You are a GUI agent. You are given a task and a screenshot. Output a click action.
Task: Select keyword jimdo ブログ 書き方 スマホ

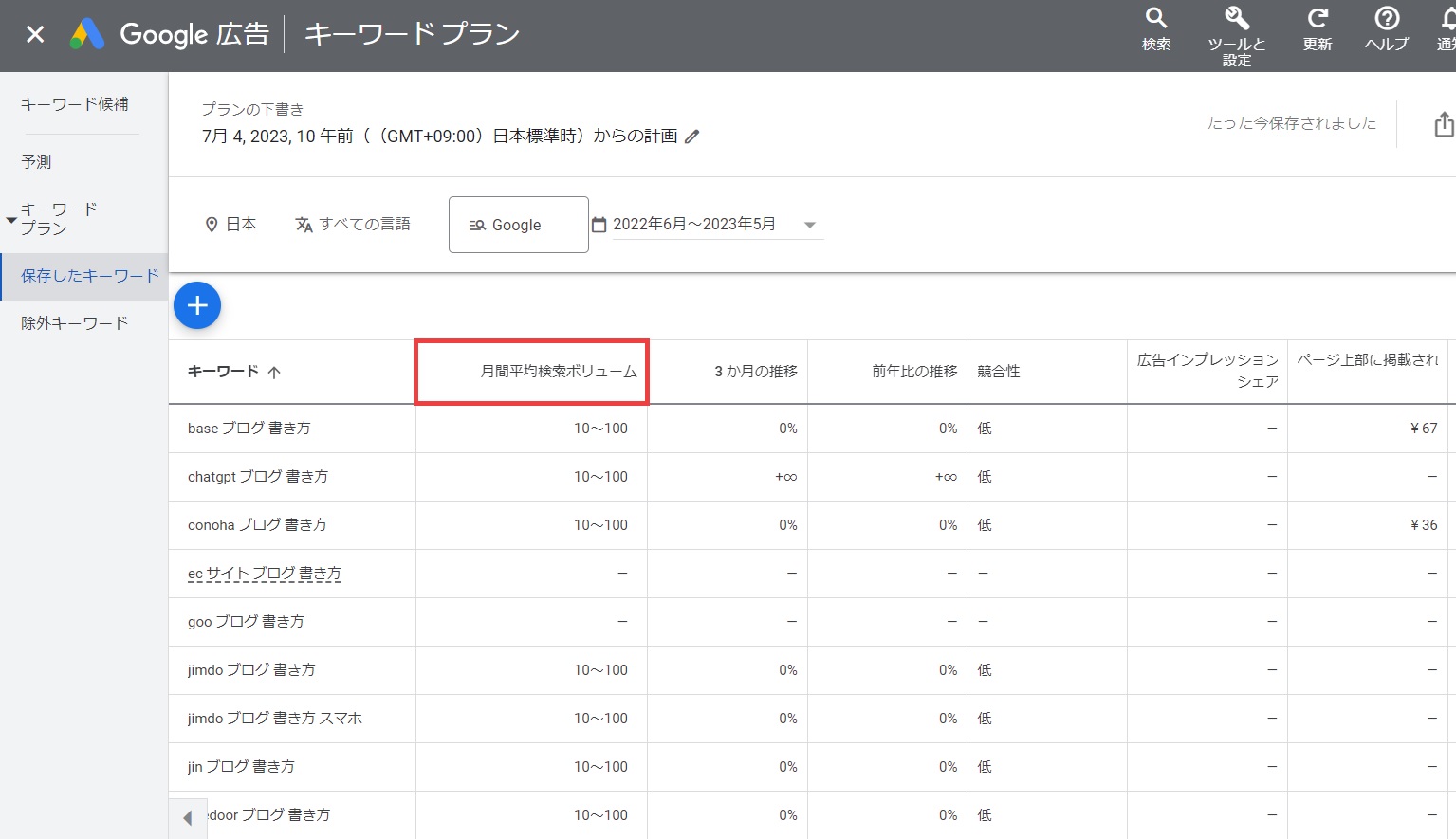tap(275, 719)
